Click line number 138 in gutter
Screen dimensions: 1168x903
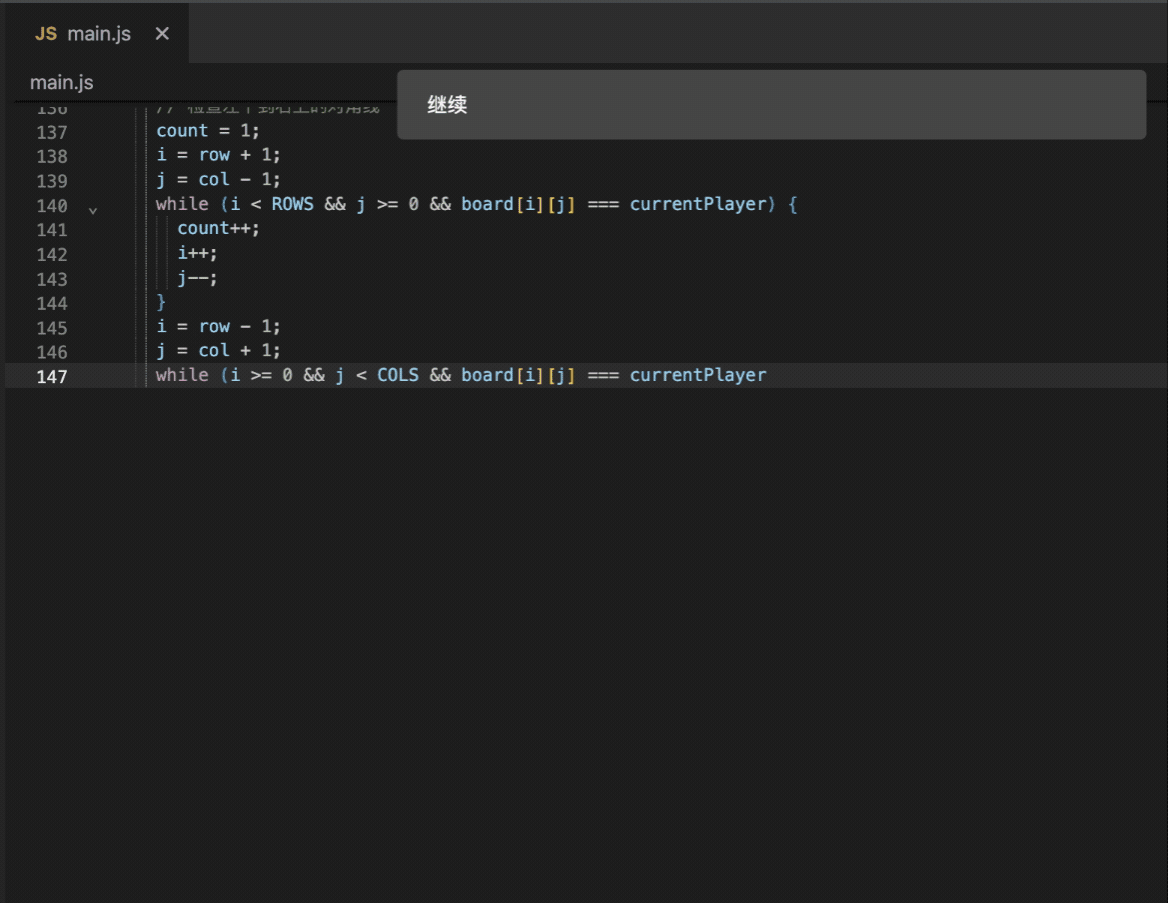[x=51, y=156]
